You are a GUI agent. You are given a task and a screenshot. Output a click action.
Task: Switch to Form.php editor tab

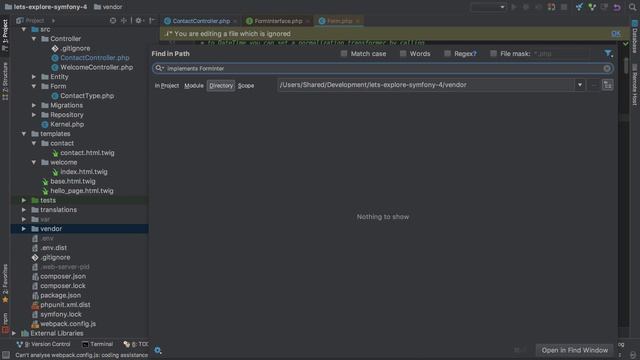pos(339,21)
